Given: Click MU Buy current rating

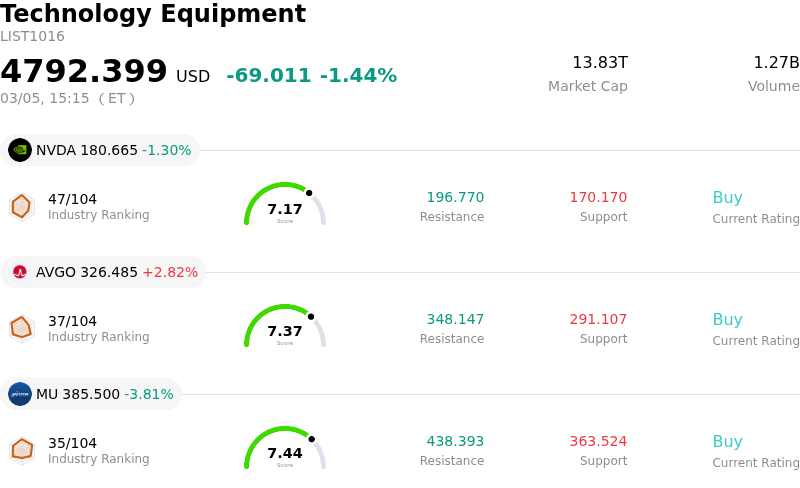Looking at the screenshot, I should point(727,442).
